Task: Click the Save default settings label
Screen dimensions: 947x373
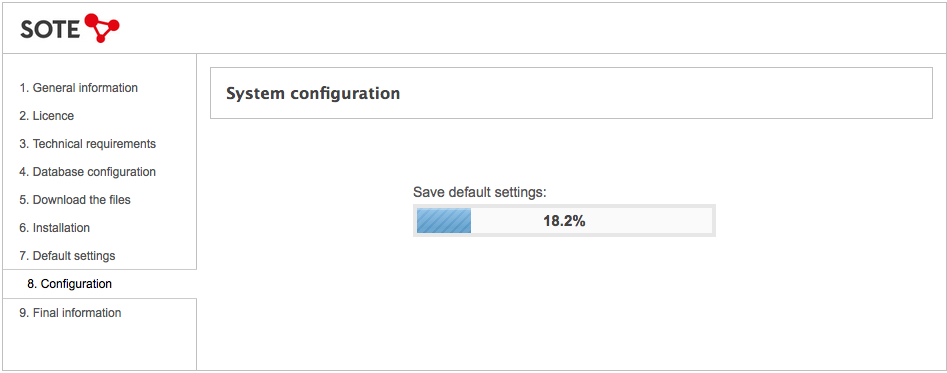Action: pos(480,193)
